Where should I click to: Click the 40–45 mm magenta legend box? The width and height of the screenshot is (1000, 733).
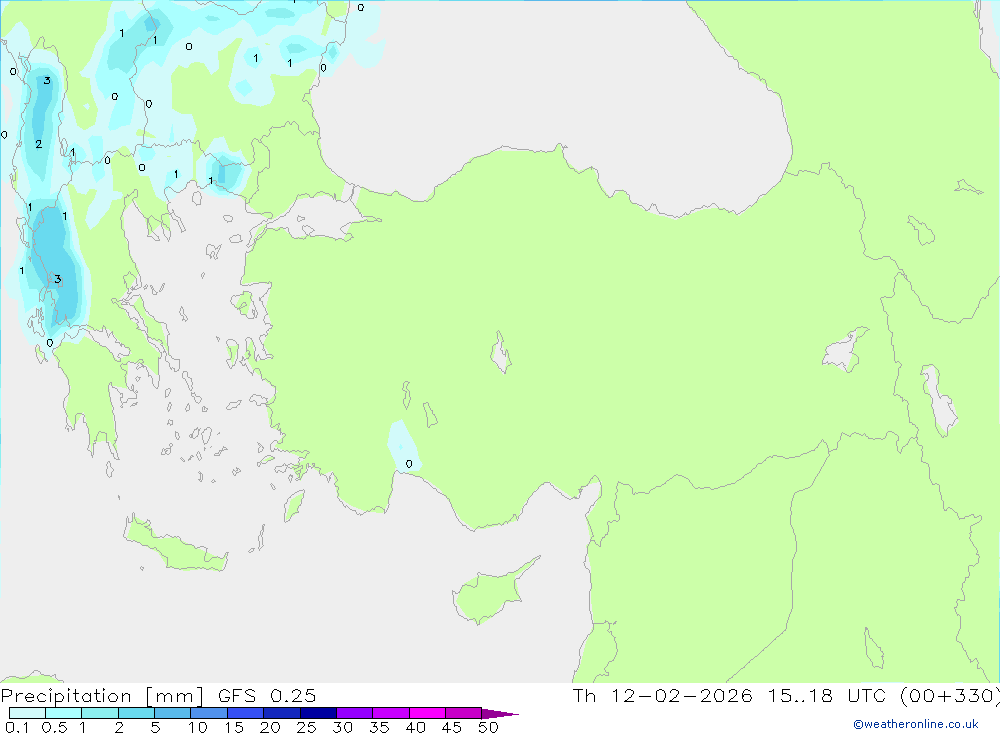point(427,713)
